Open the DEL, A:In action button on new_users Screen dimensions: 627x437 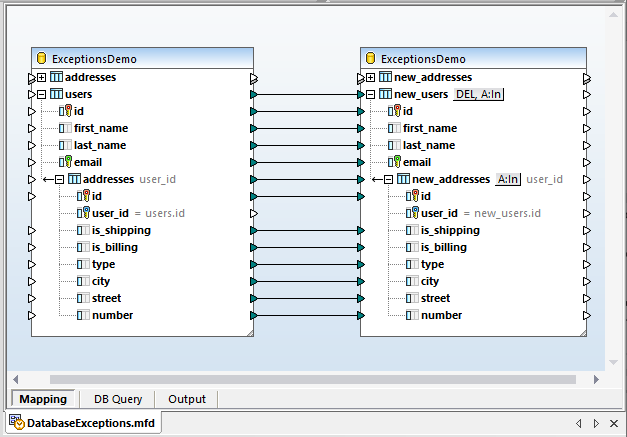(x=479, y=94)
